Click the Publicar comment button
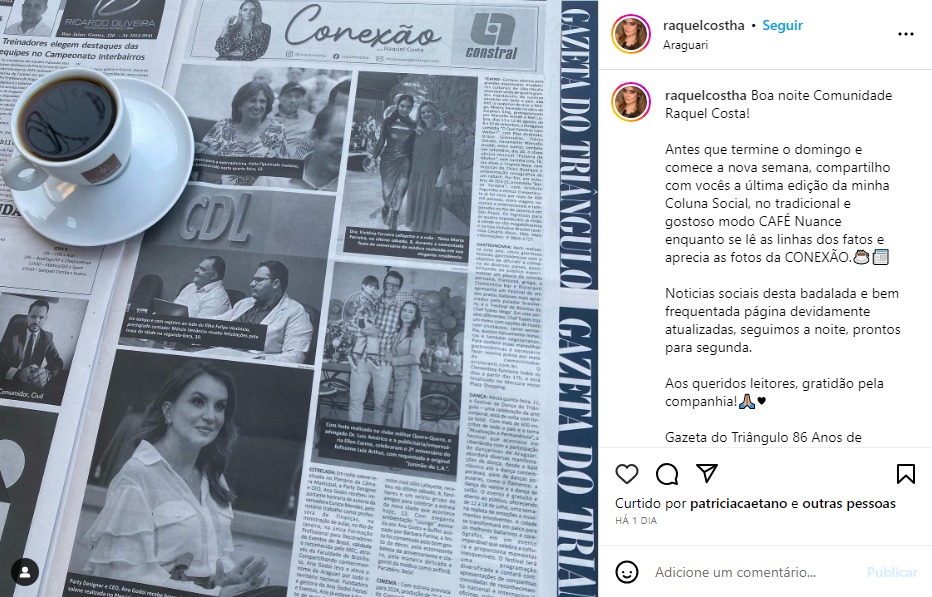932x597 pixels. click(x=892, y=572)
